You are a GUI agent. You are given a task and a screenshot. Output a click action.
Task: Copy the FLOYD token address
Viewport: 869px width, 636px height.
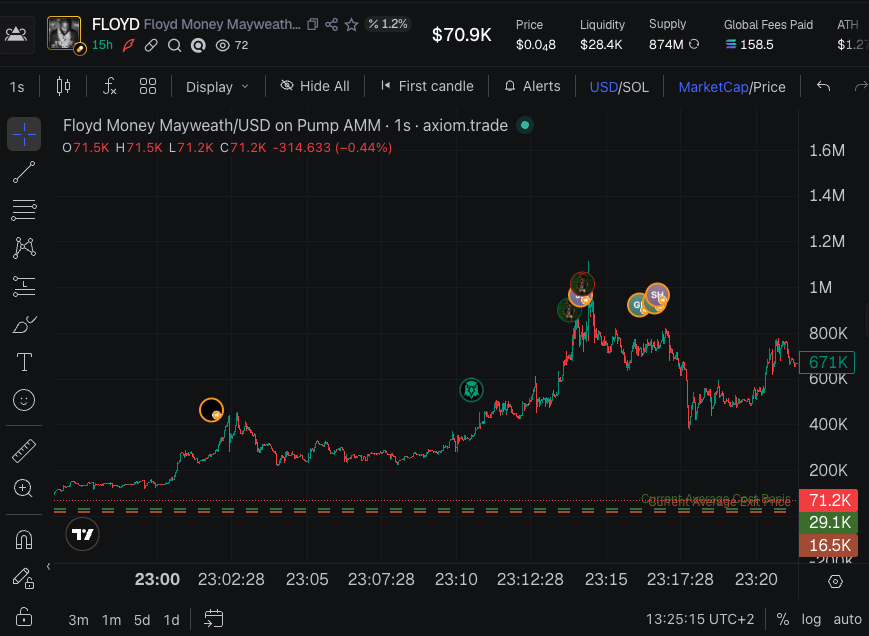pos(313,24)
